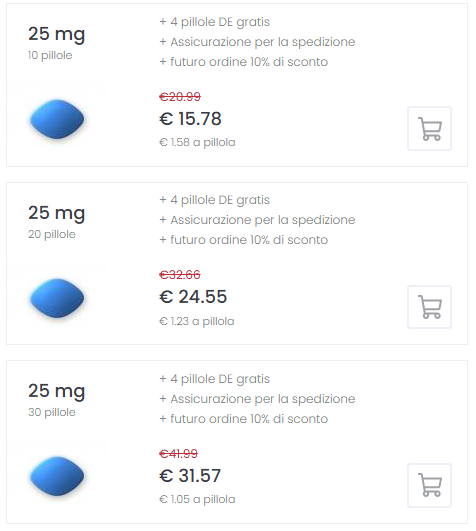Click the 25 mg heading above 20 pillole
This screenshot has width=476, height=531.
[x=57, y=213]
